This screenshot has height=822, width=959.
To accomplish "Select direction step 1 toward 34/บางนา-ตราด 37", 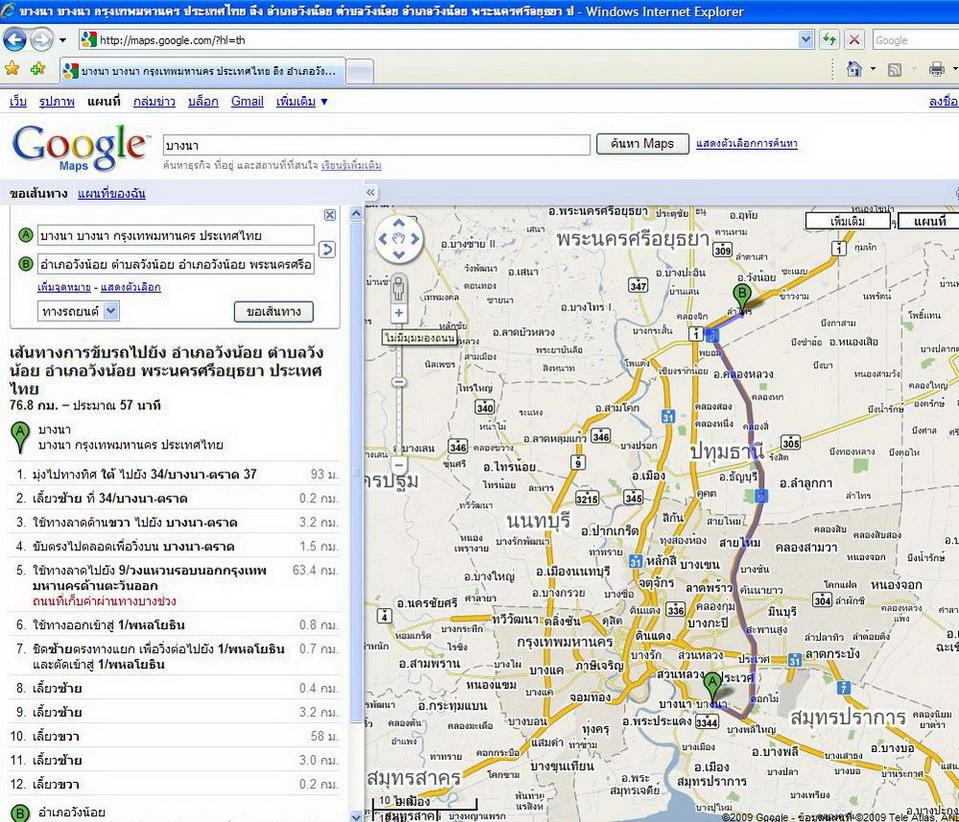I will tap(174, 474).
